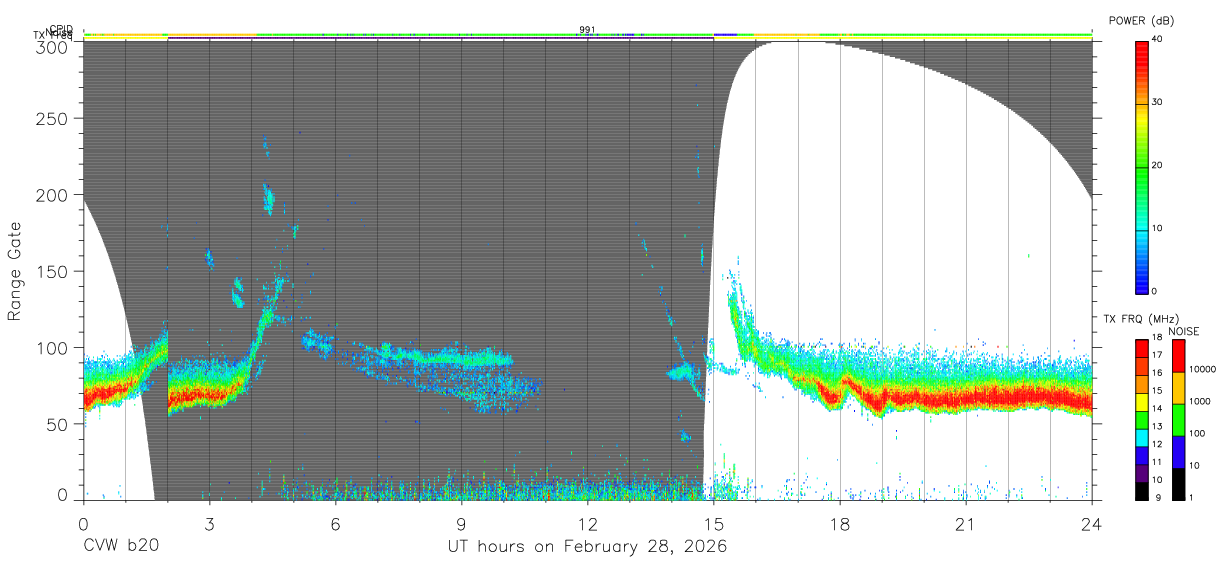Pick the blue TX FRQ swatch between 11 and 12
1228x567 pixels.
click(x=1142, y=455)
